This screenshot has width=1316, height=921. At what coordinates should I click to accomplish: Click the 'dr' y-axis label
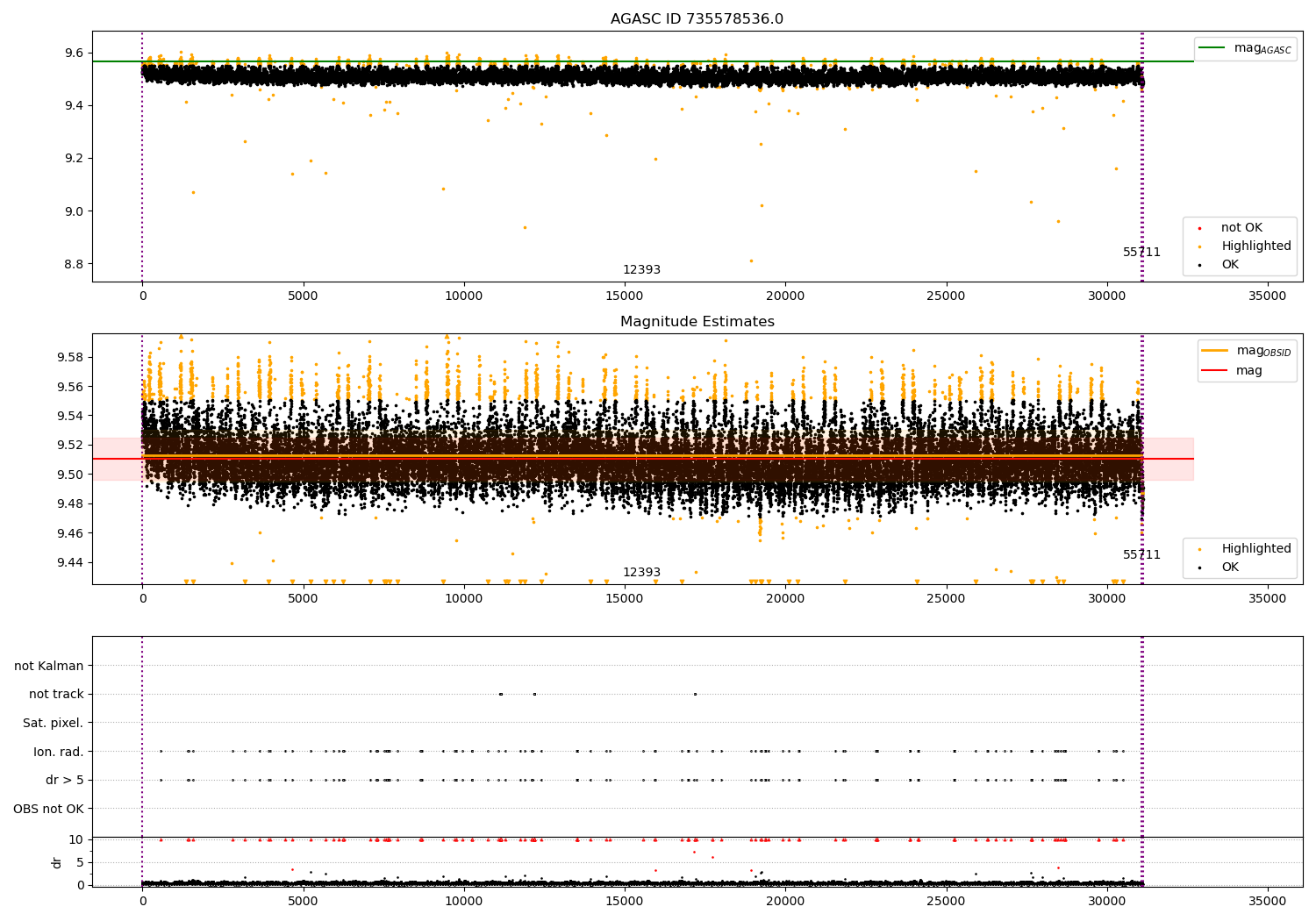[x=57, y=862]
